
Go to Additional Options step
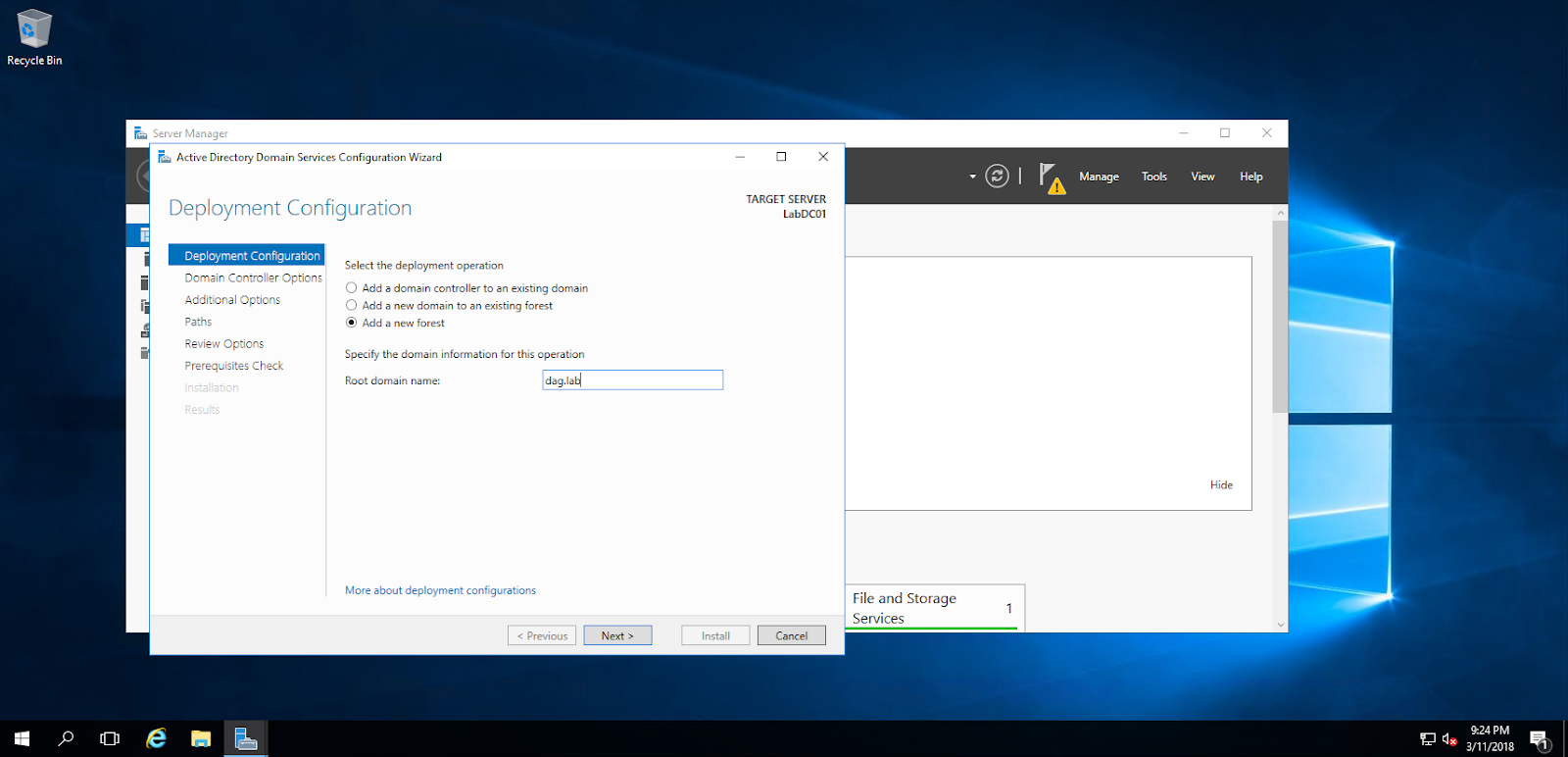(232, 300)
